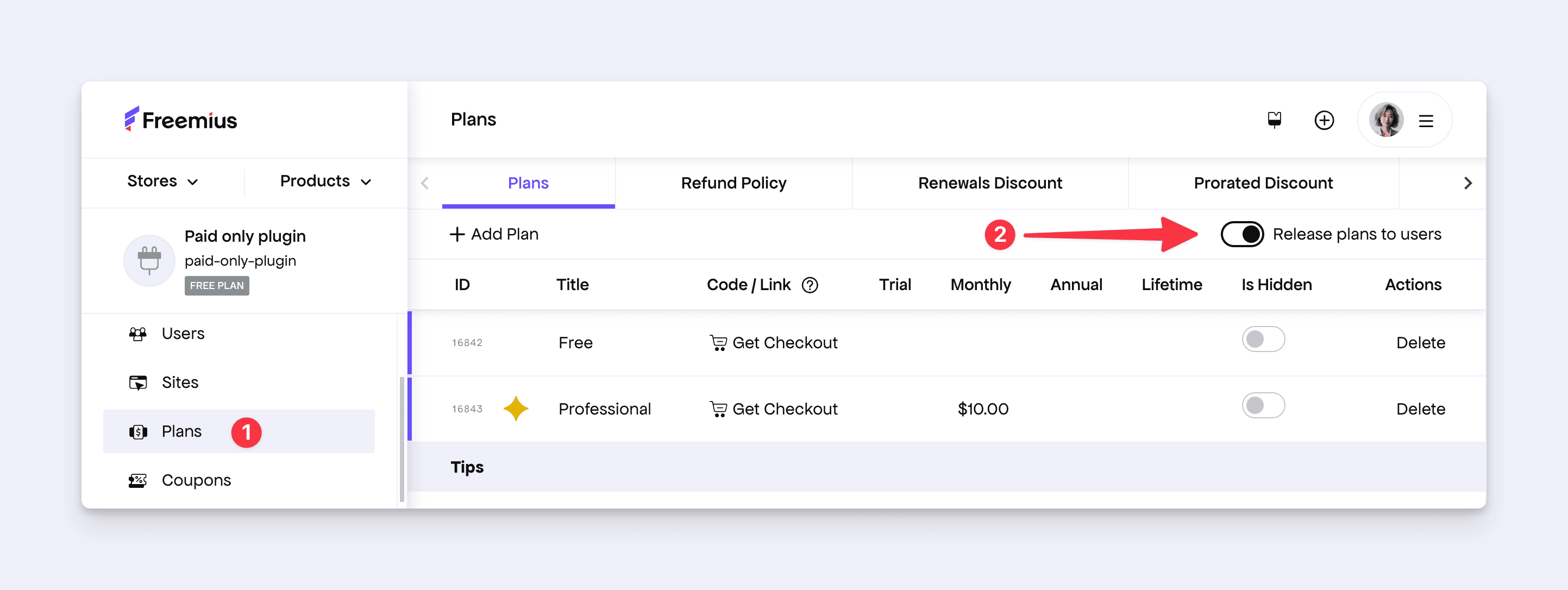1568x590 pixels.
Task: Expand the Products dropdown
Action: point(325,181)
